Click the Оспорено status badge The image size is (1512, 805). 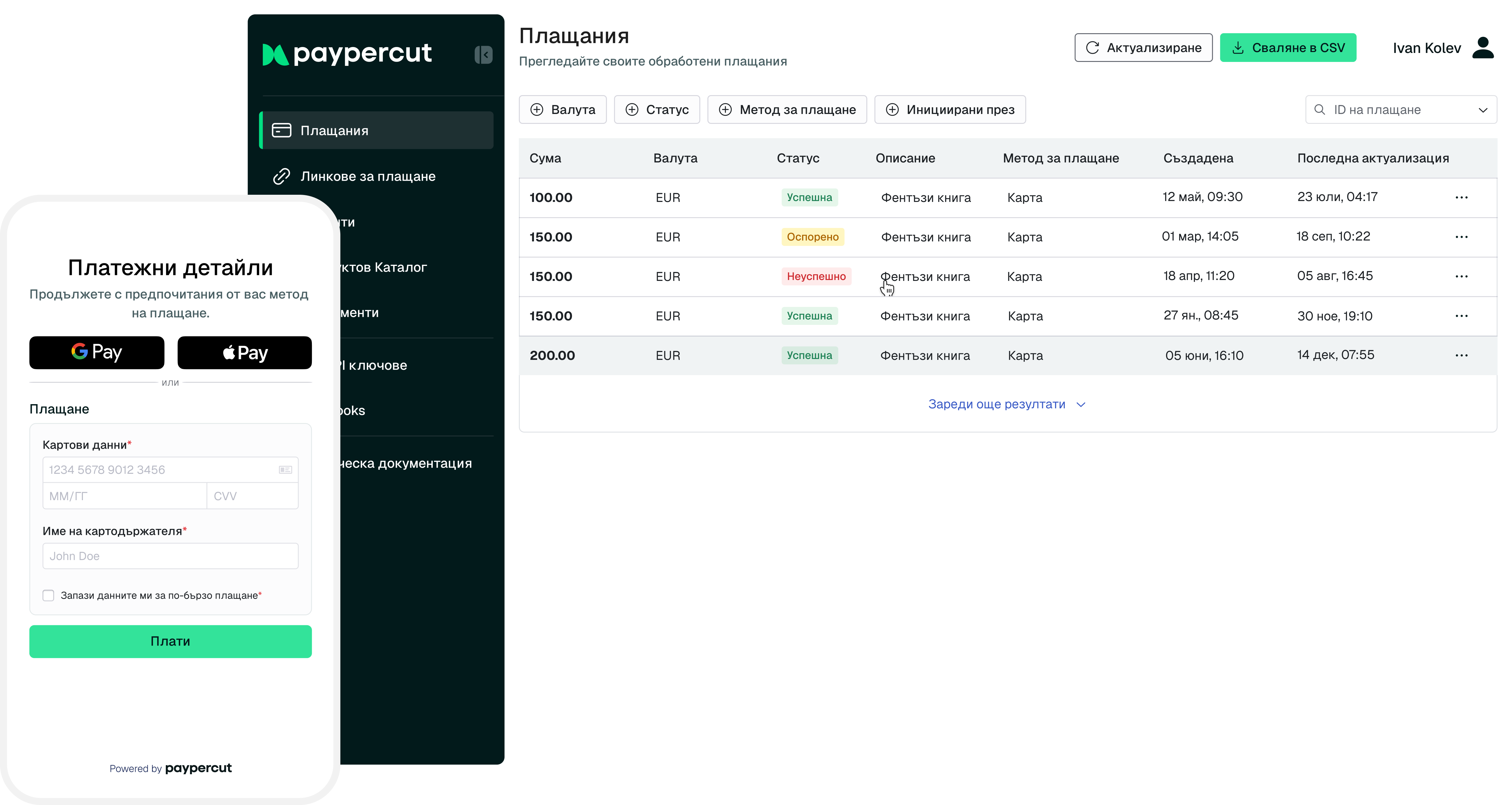[x=812, y=237]
